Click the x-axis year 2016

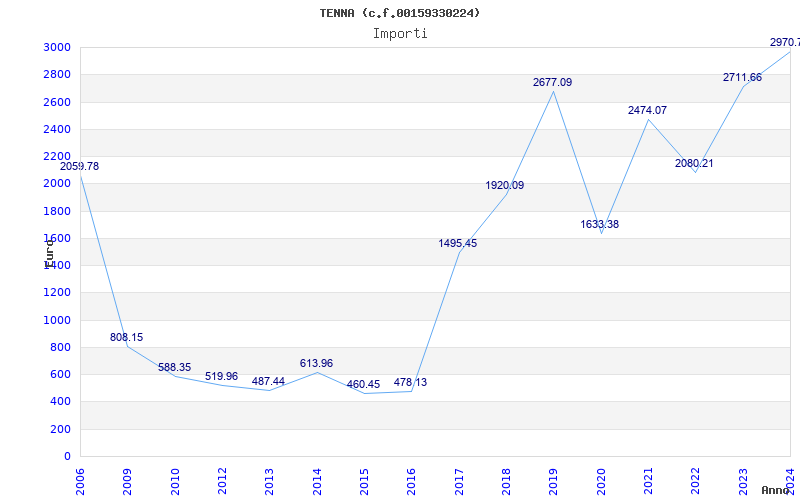(412, 482)
